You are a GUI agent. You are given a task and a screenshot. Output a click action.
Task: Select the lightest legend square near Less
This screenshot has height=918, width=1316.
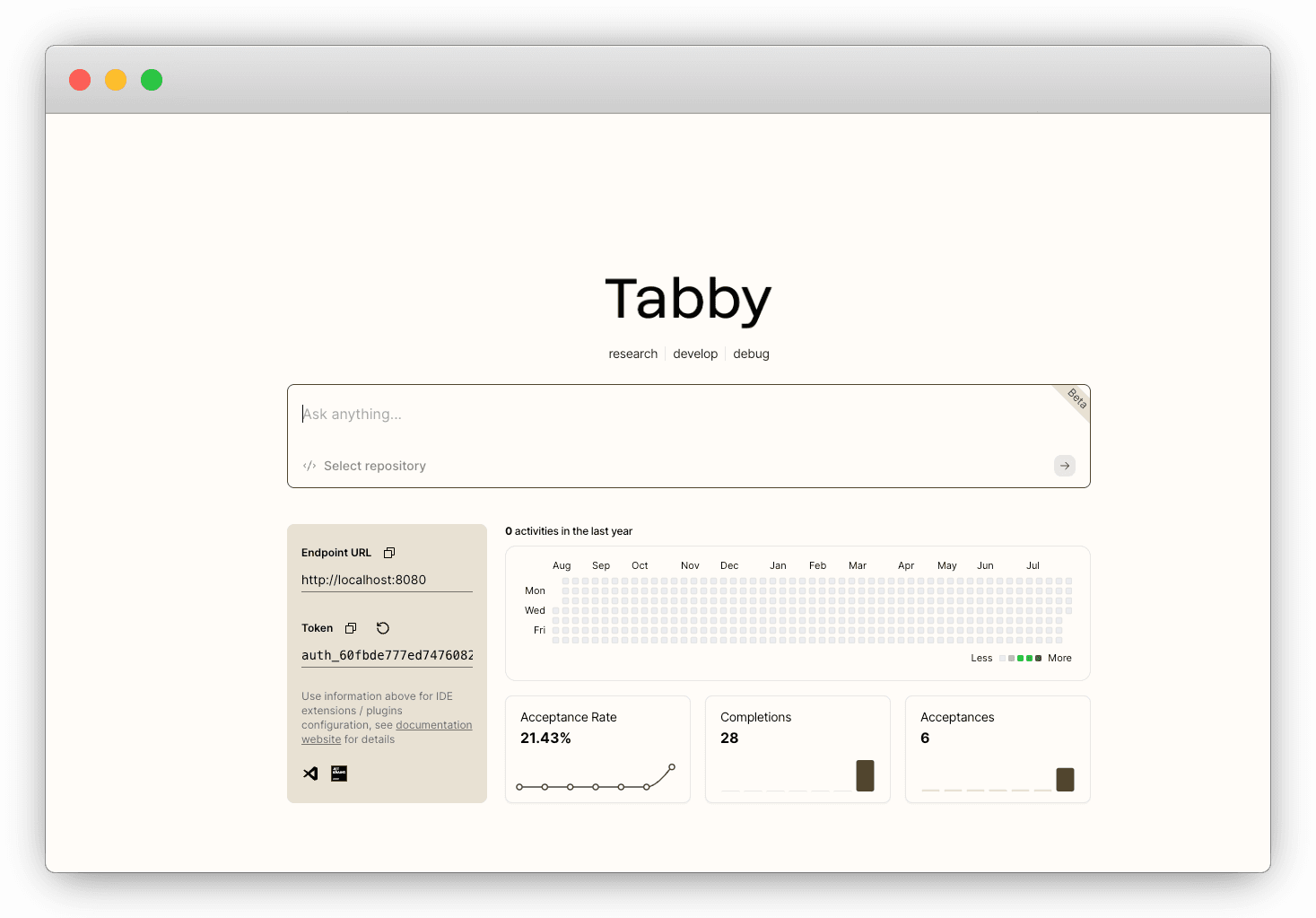coord(1003,658)
